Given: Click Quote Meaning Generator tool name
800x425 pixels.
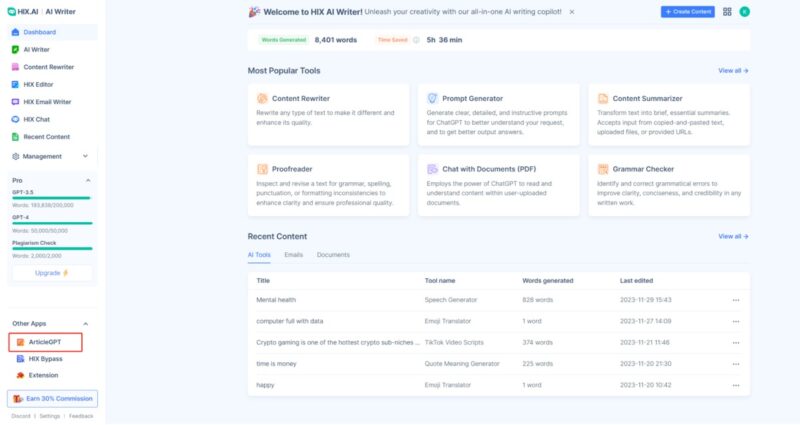Looking at the screenshot, I should 462,364.
